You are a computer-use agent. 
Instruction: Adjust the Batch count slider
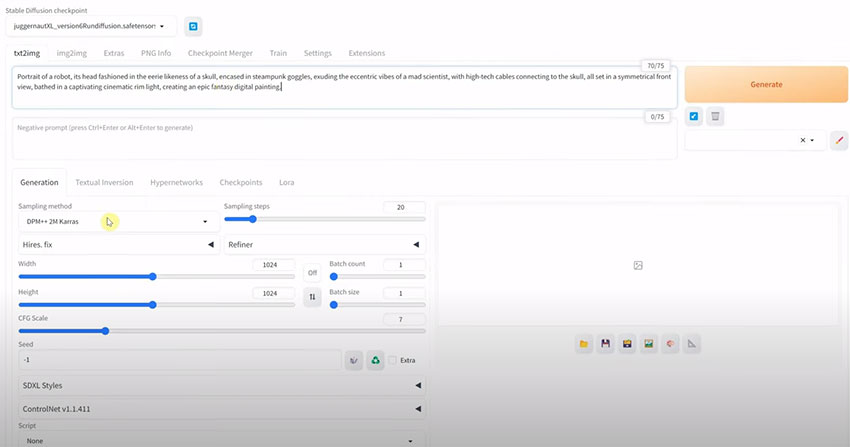[377, 277]
